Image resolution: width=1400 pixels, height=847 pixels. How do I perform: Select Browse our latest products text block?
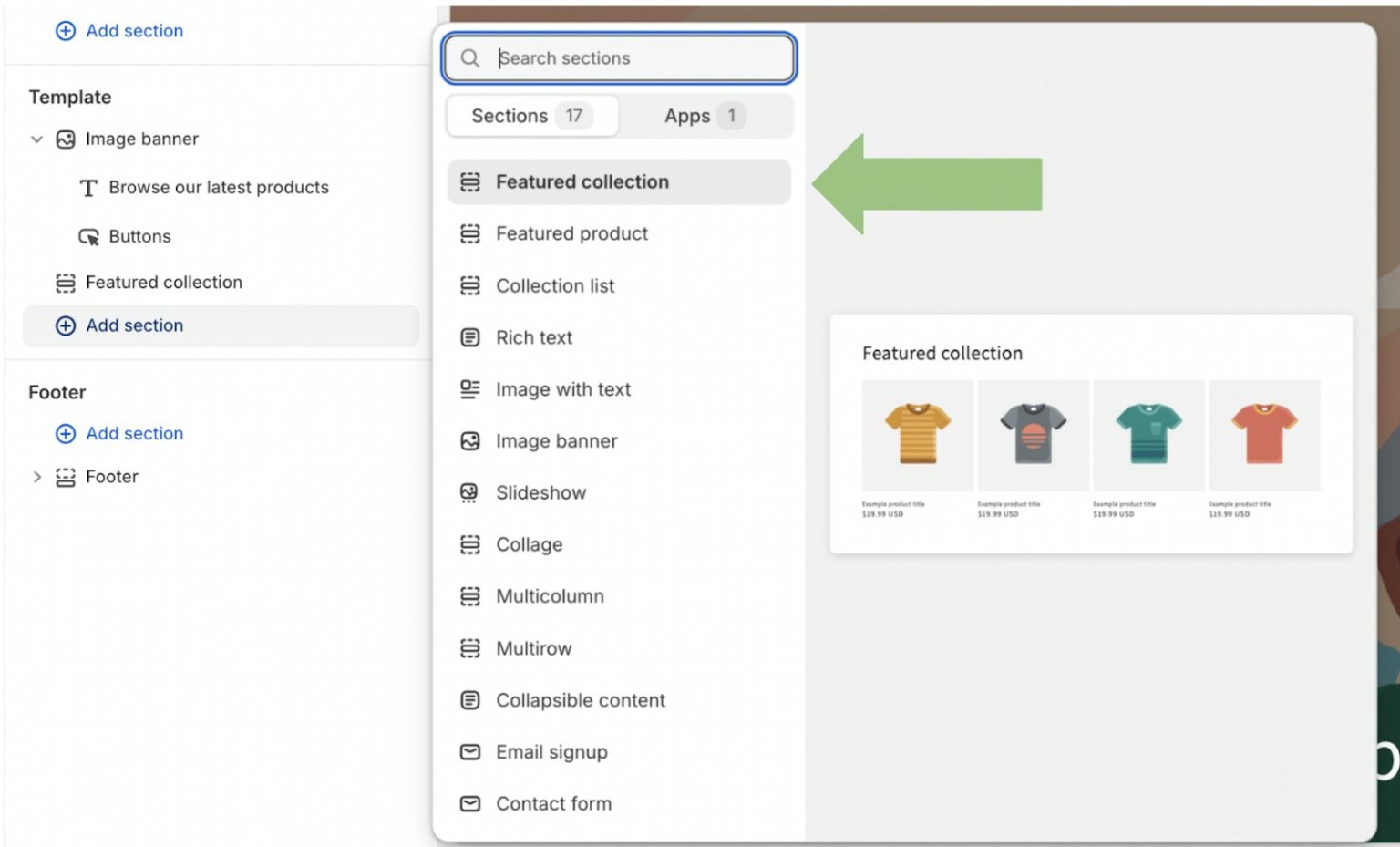(219, 187)
